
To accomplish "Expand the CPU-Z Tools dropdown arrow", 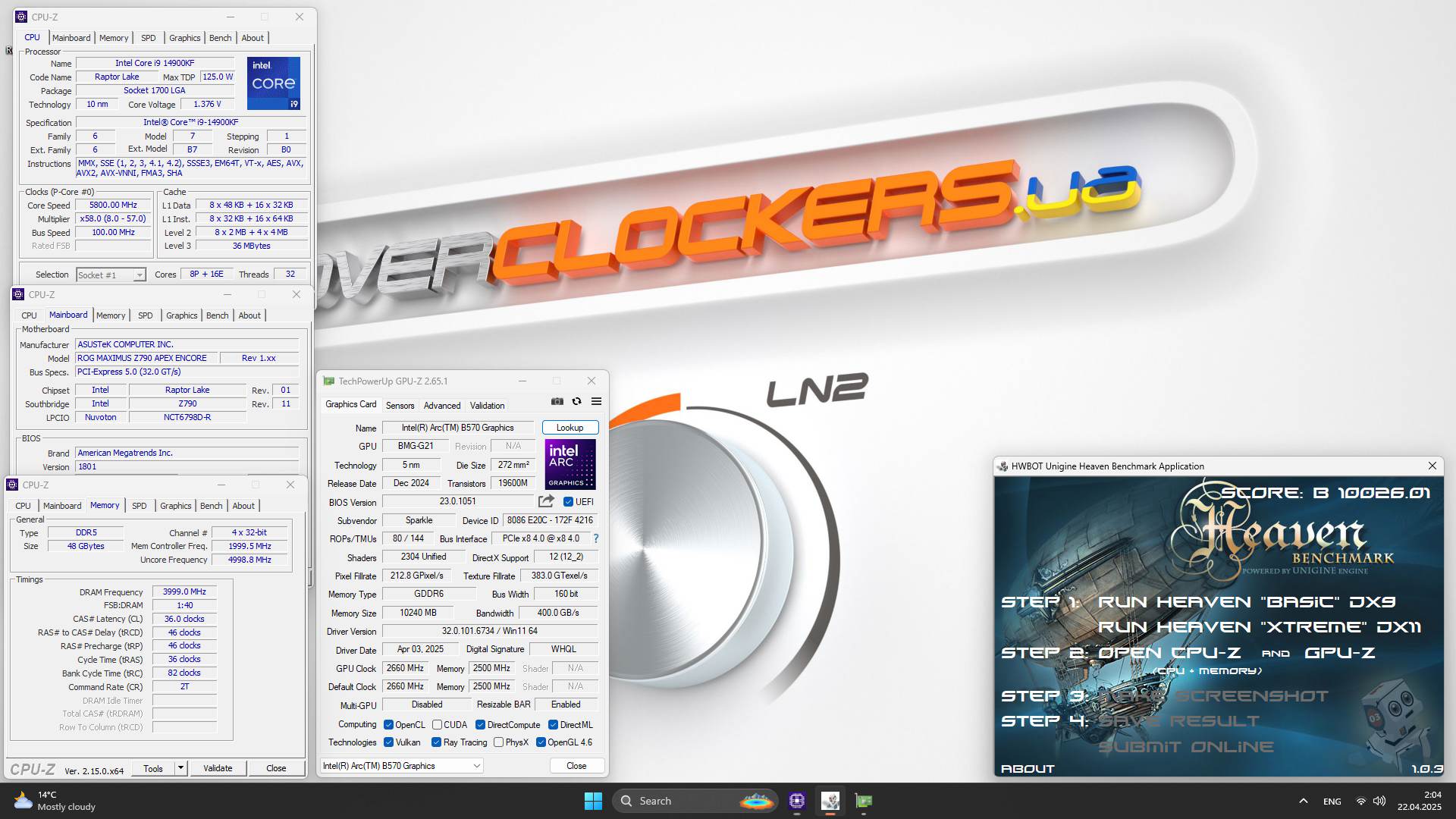I will coord(180,768).
